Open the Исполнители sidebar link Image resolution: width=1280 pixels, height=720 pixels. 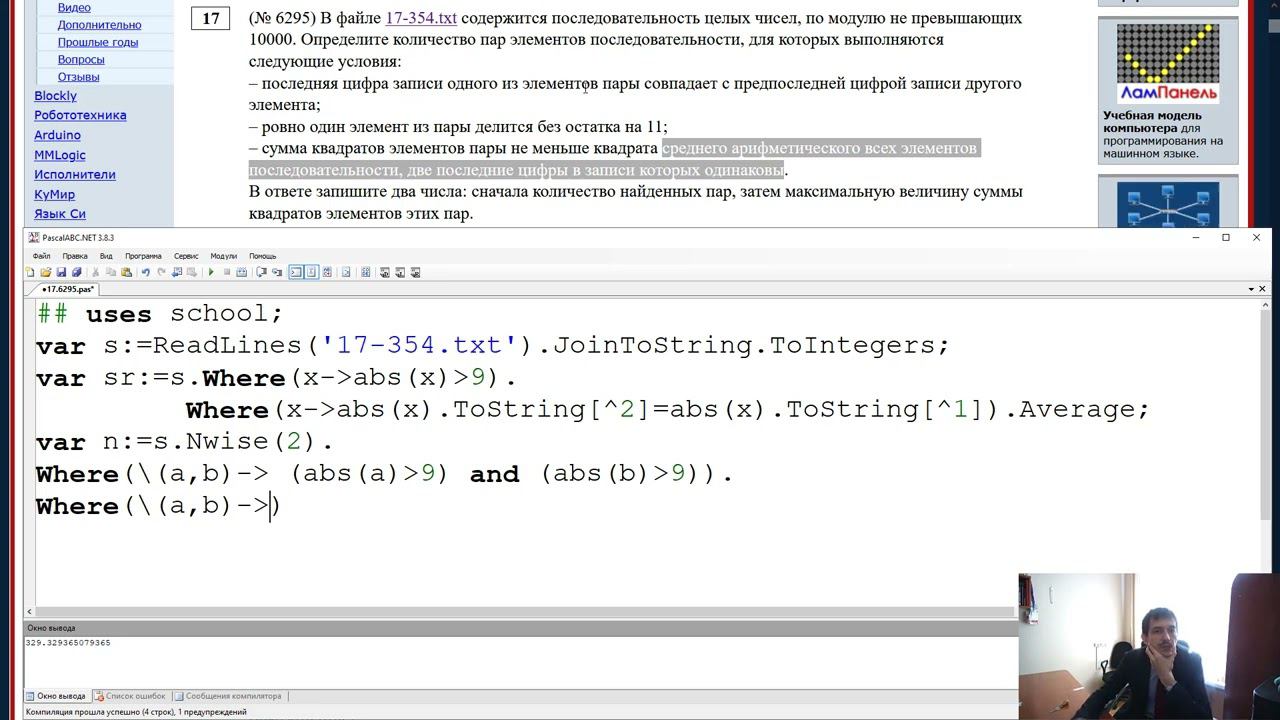(75, 174)
